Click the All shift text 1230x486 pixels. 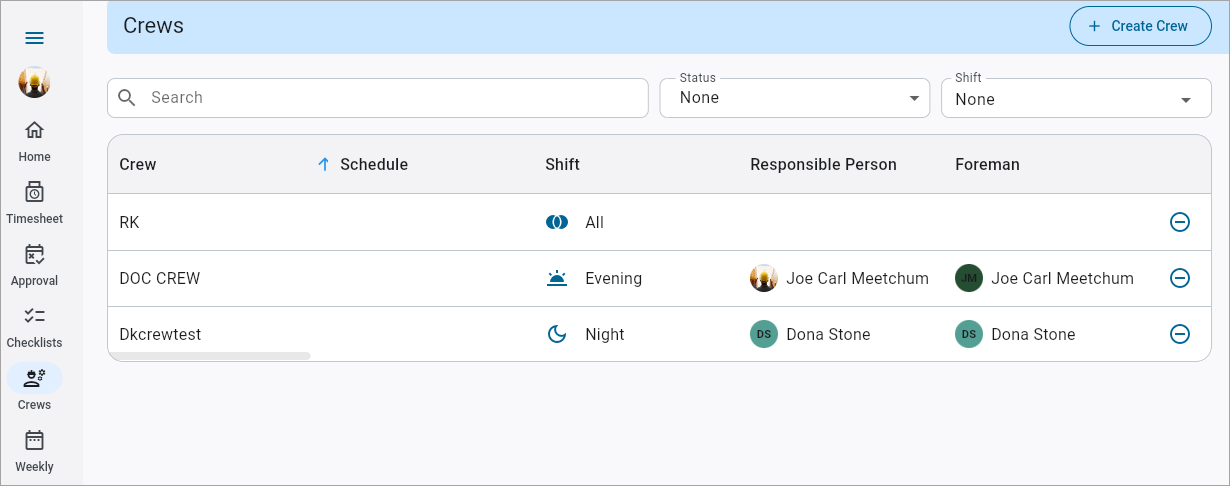(x=595, y=222)
